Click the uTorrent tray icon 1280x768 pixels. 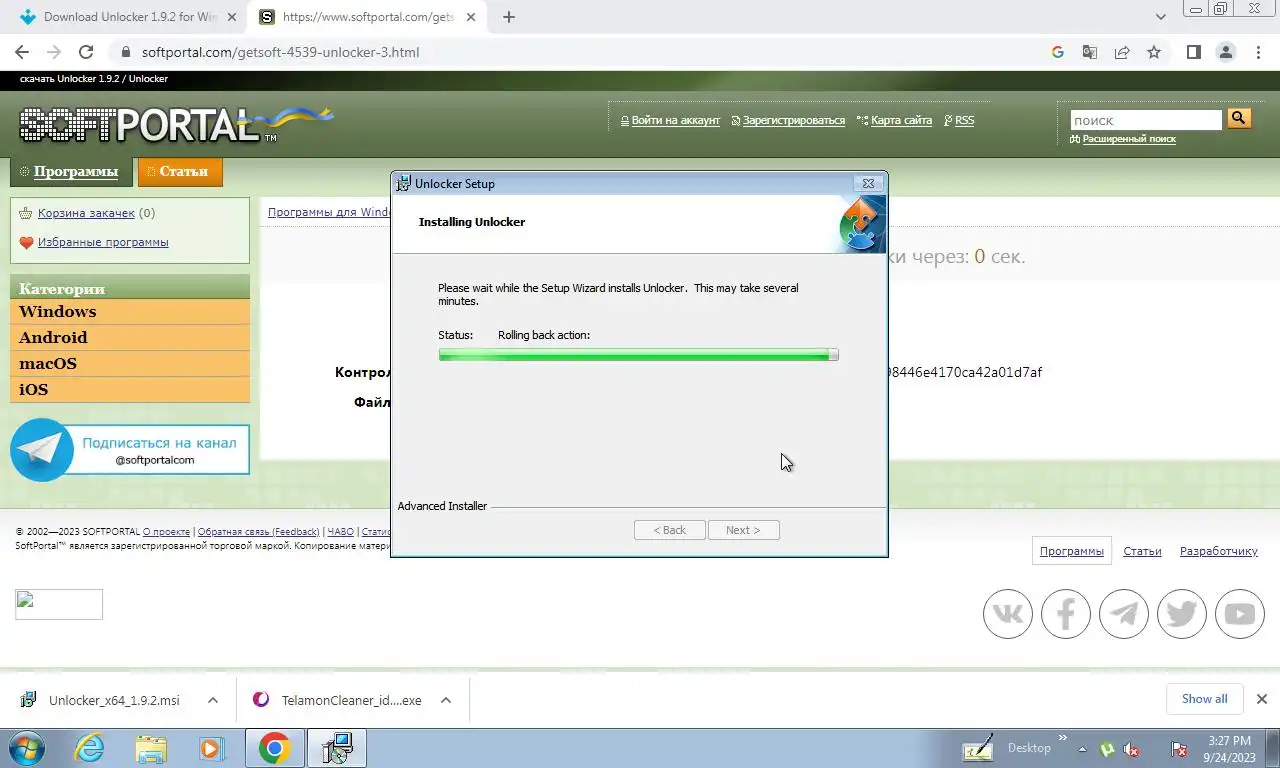pyautogui.click(x=1107, y=749)
